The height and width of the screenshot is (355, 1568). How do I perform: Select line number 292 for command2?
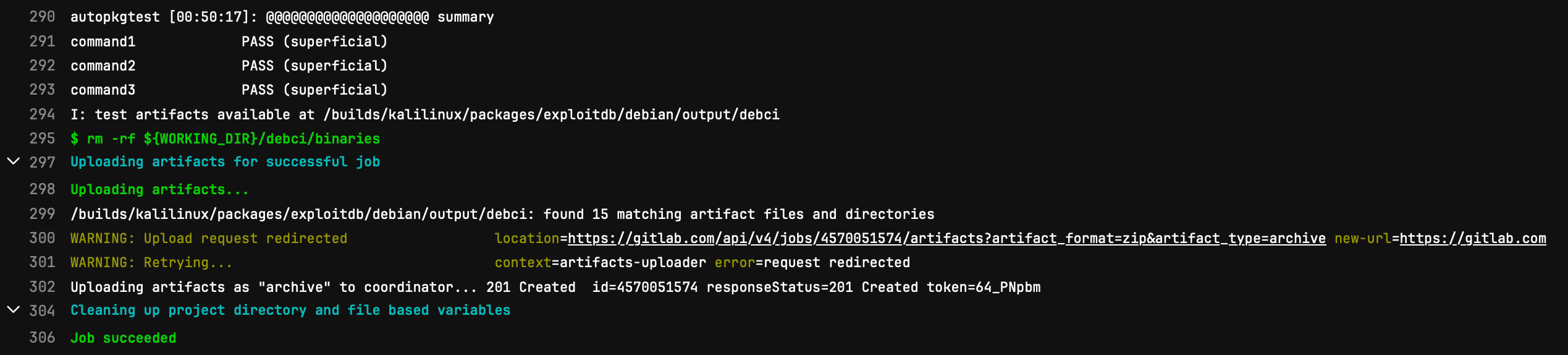click(42, 66)
